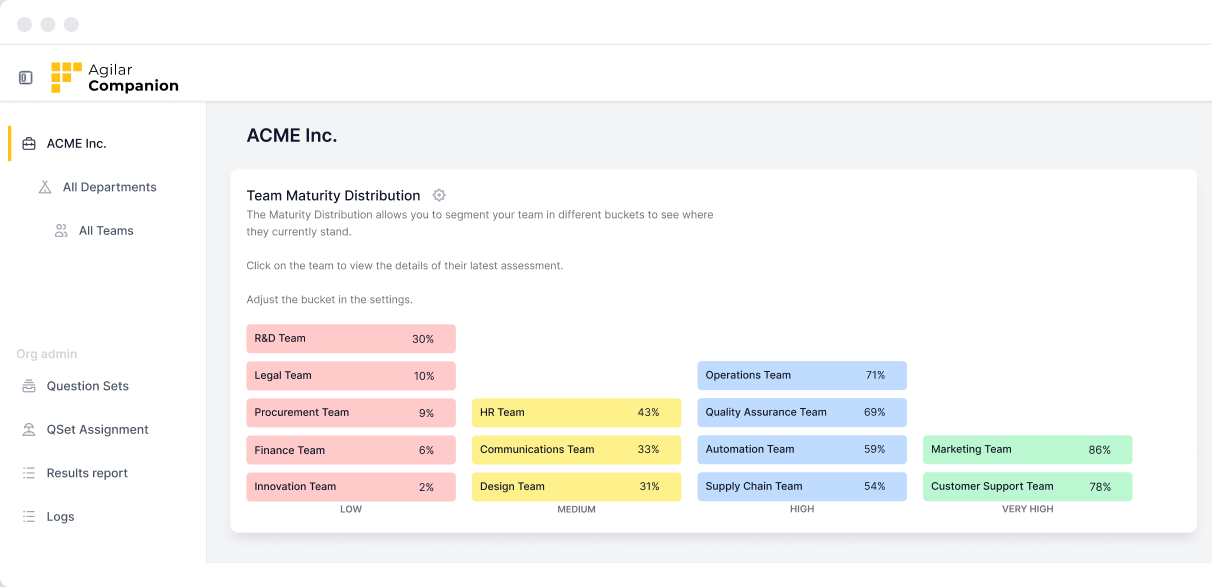
Task: Click the Results report list icon
Action: (x=29, y=473)
